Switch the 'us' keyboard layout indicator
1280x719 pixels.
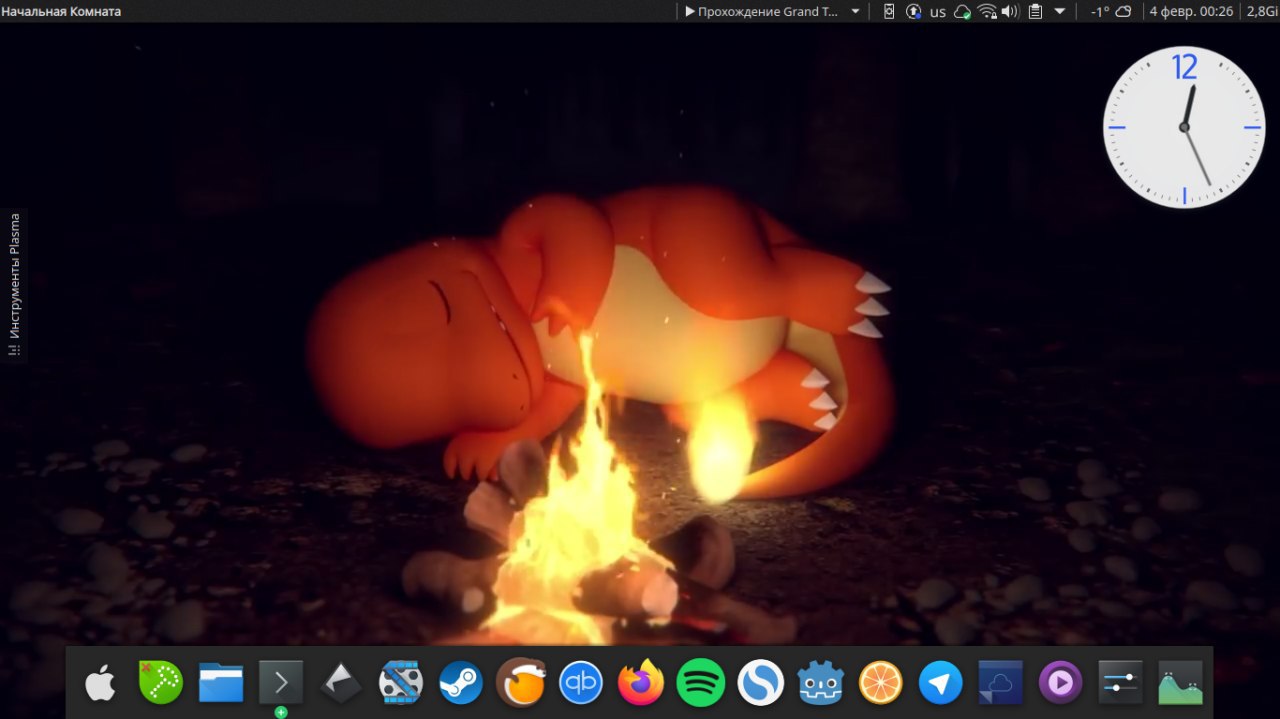(938, 12)
